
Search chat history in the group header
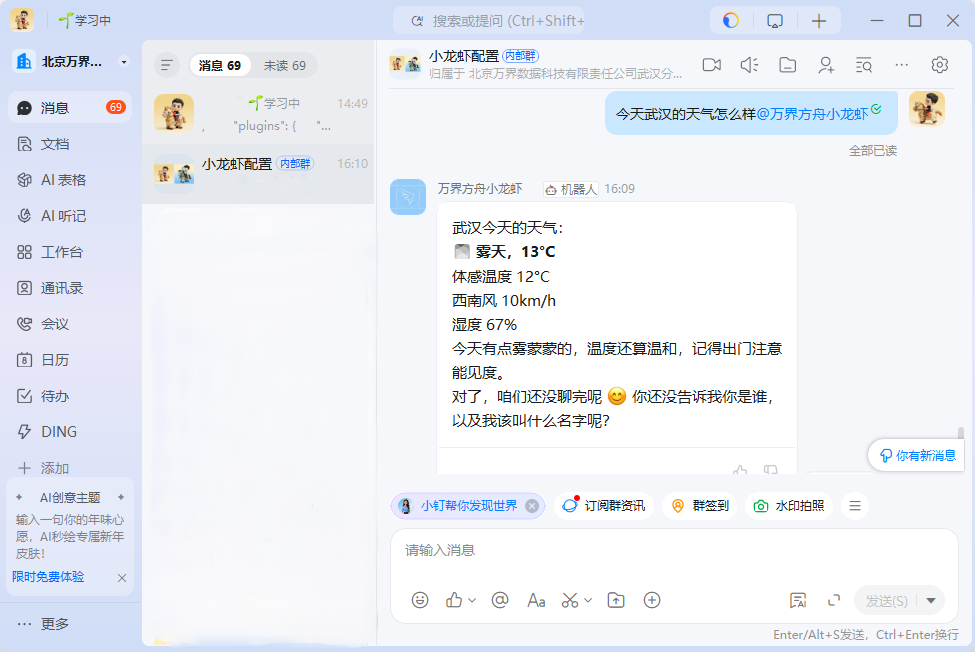coord(864,65)
